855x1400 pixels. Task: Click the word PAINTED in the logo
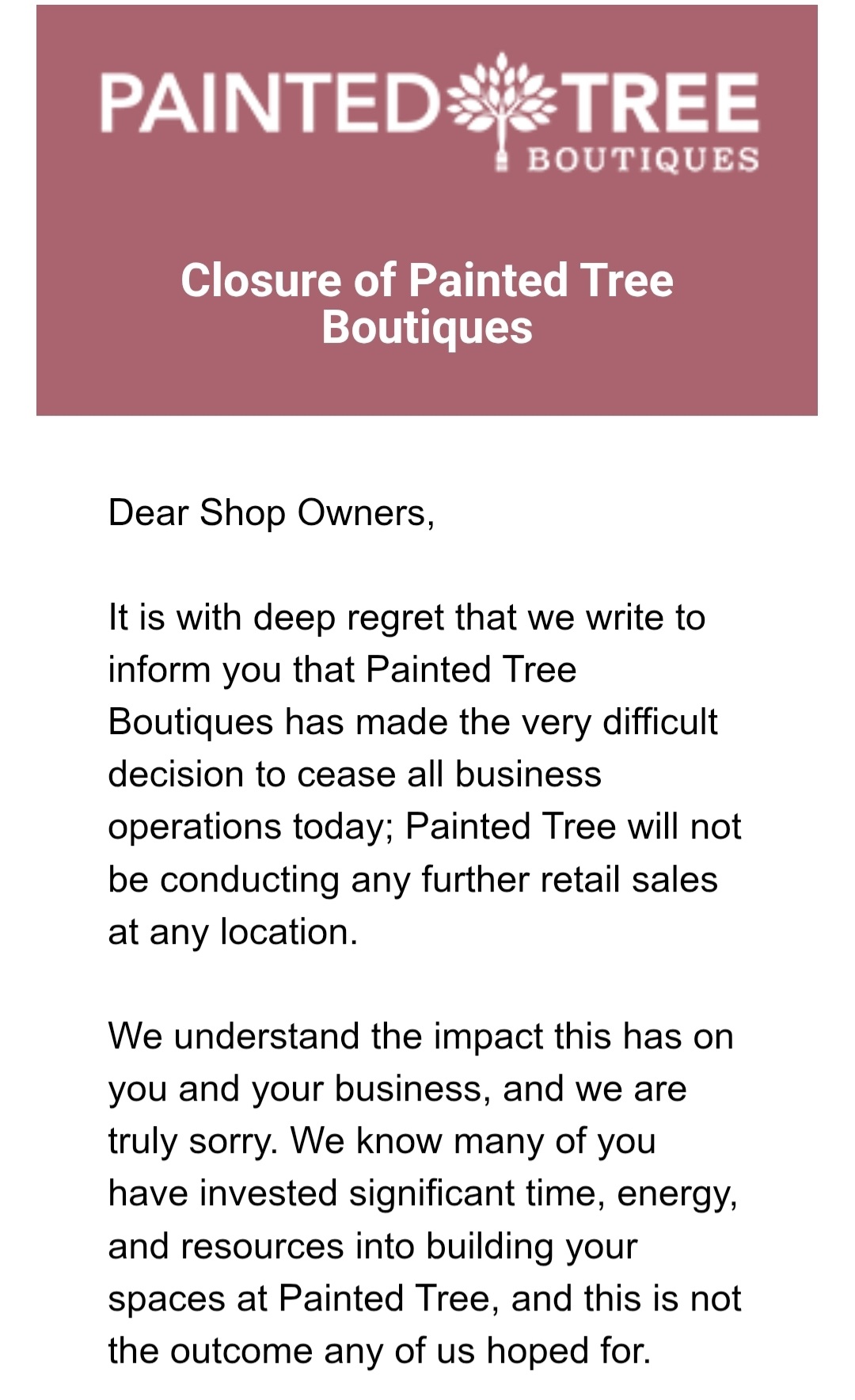[x=269, y=103]
